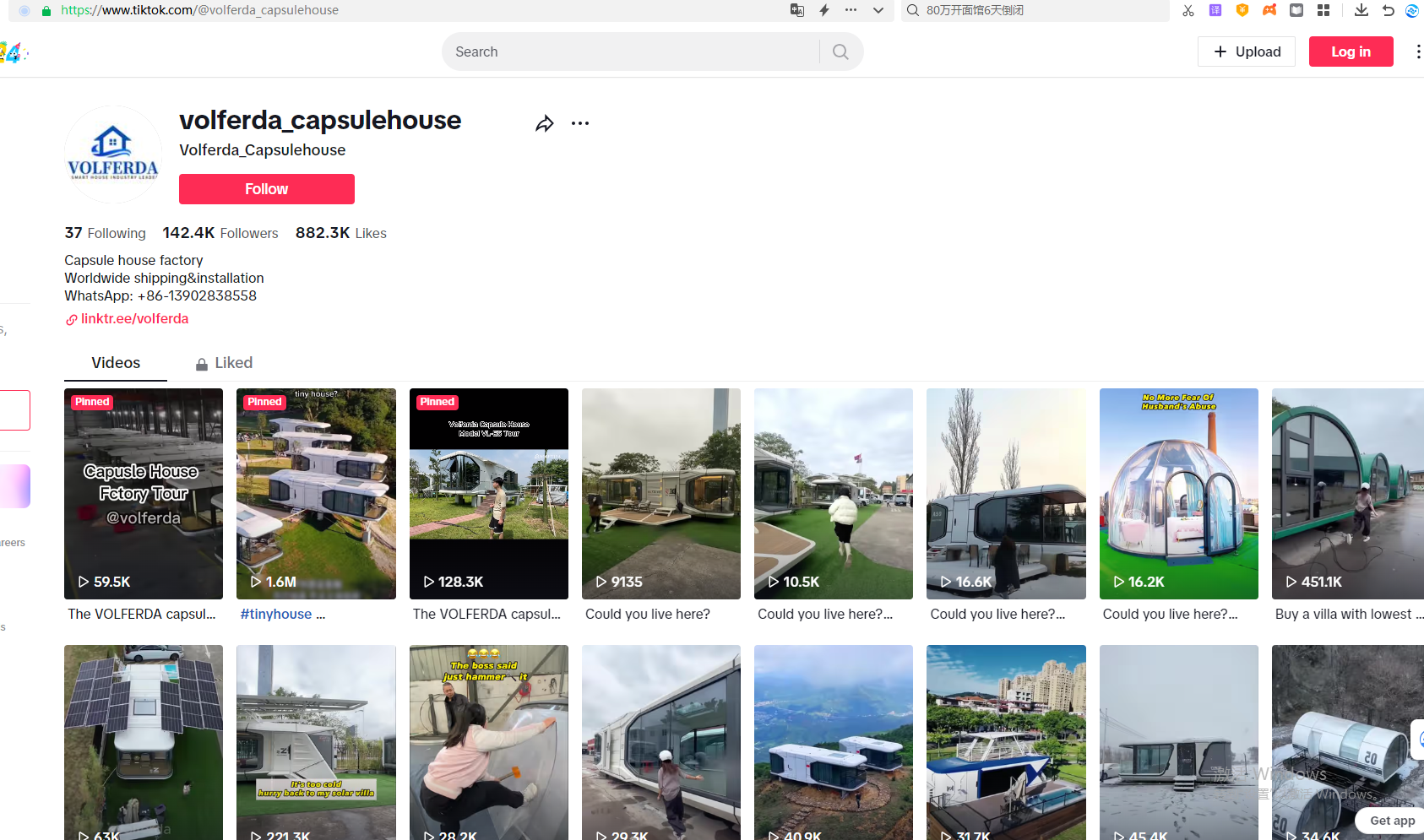The width and height of the screenshot is (1424, 840).
Task: Click the 37 Following count
Action: tap(105, 233)
